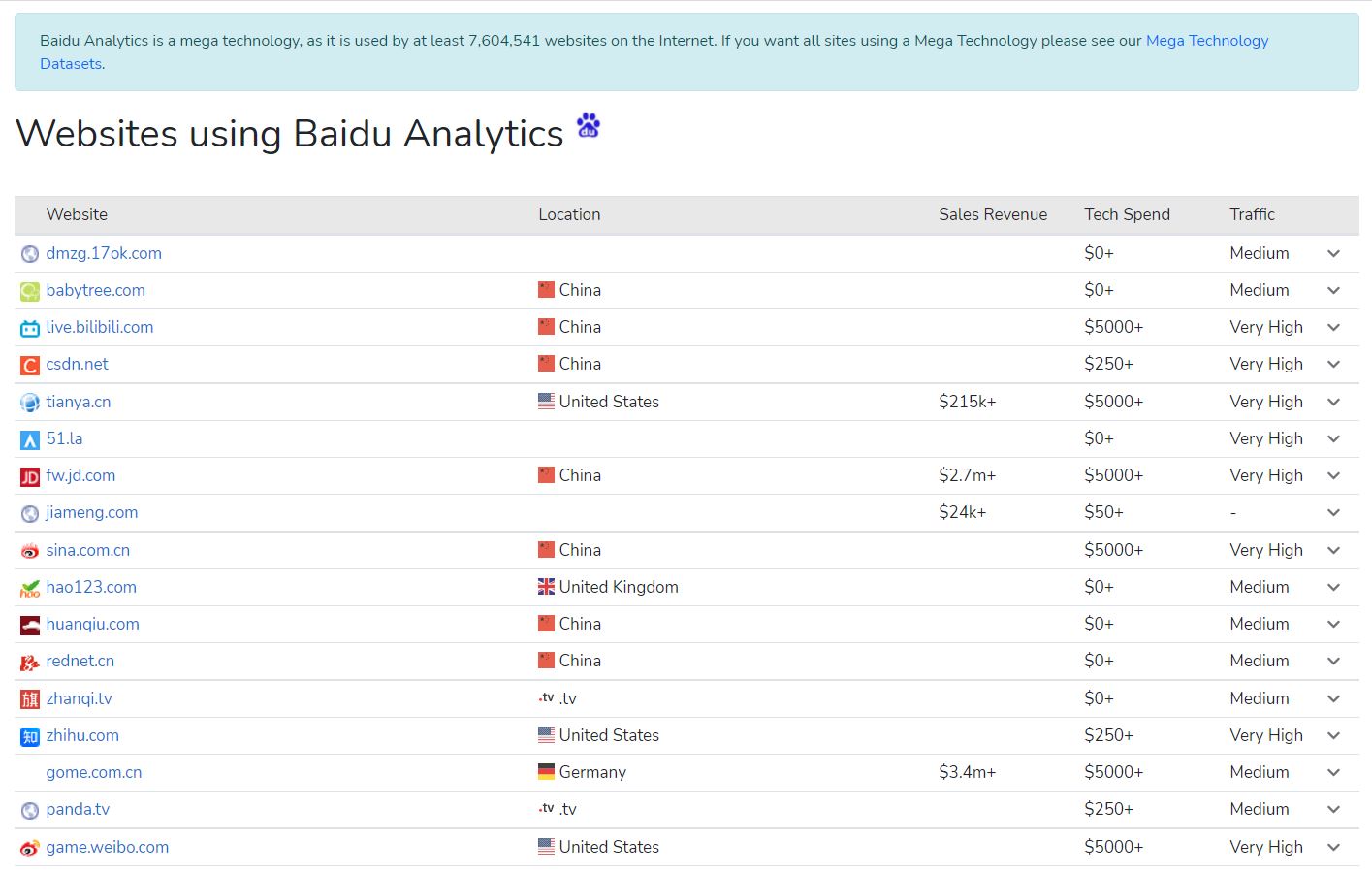1372x874 pixels.
Task: Click the JD favicon next to fw.jd.com
Action: tap(30, 476)
